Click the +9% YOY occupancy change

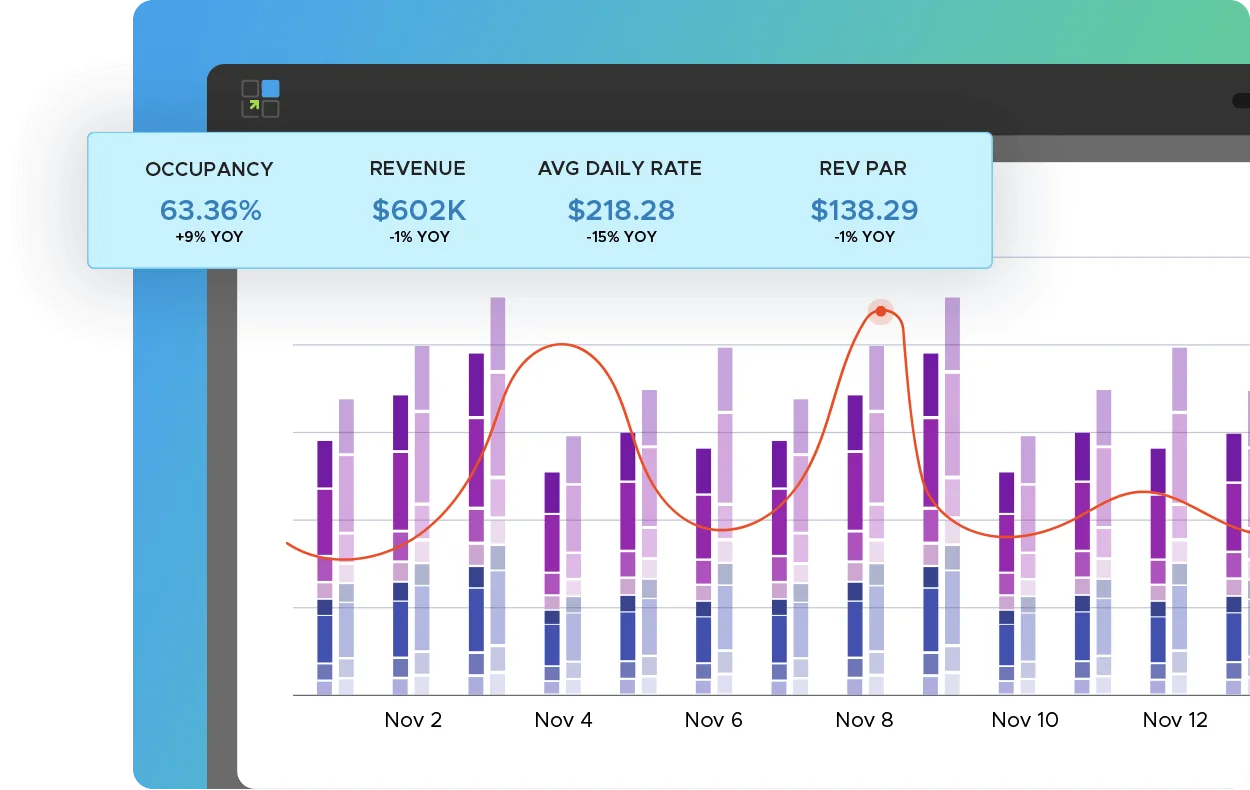tap(209, 237)
